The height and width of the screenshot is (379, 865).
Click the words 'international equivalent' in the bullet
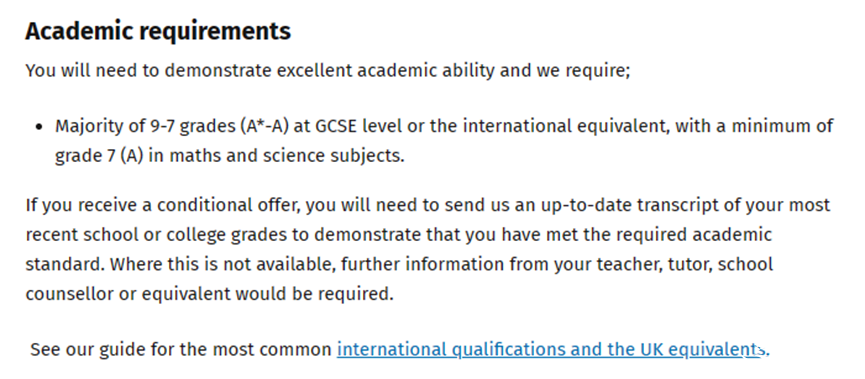click(x=564, y=126)
